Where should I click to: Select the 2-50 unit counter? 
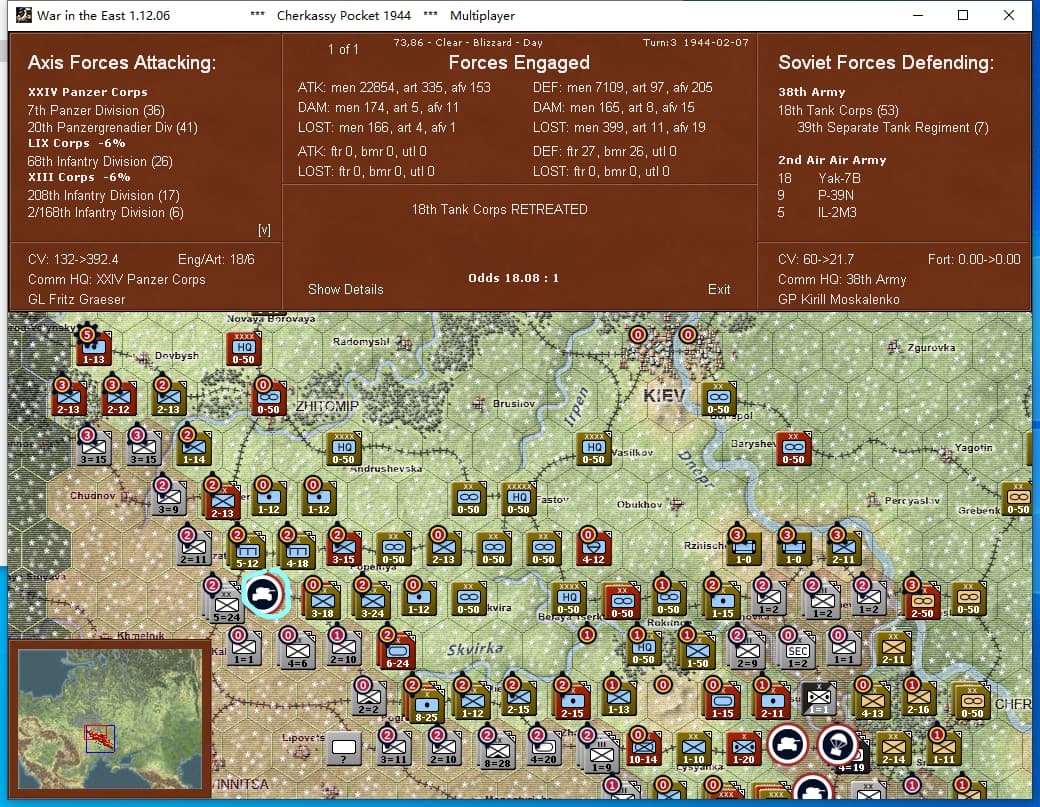pos(921,601)
